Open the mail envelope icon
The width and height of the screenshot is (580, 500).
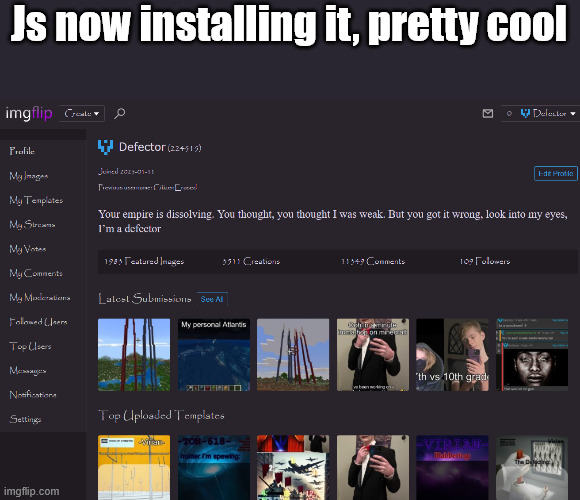point(488,113)
